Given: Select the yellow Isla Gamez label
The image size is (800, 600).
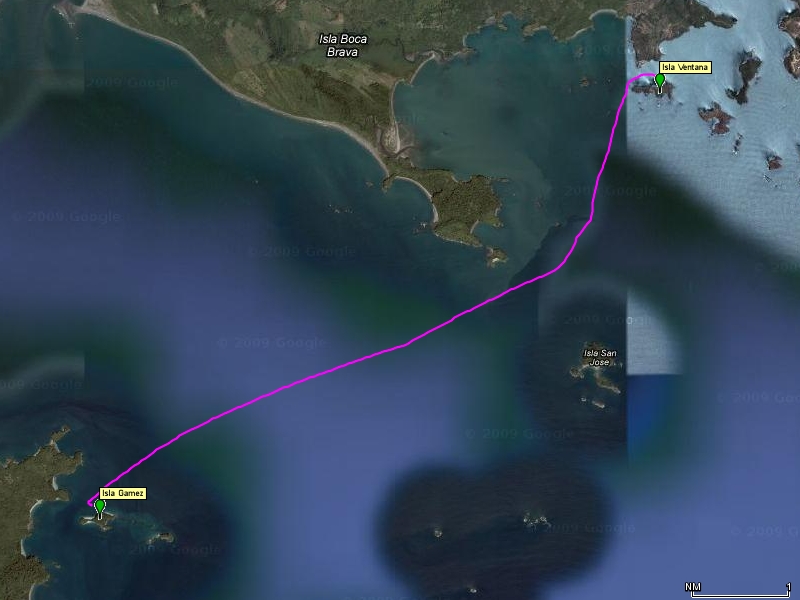Looking at the screenshot, I should pos(122,493).
